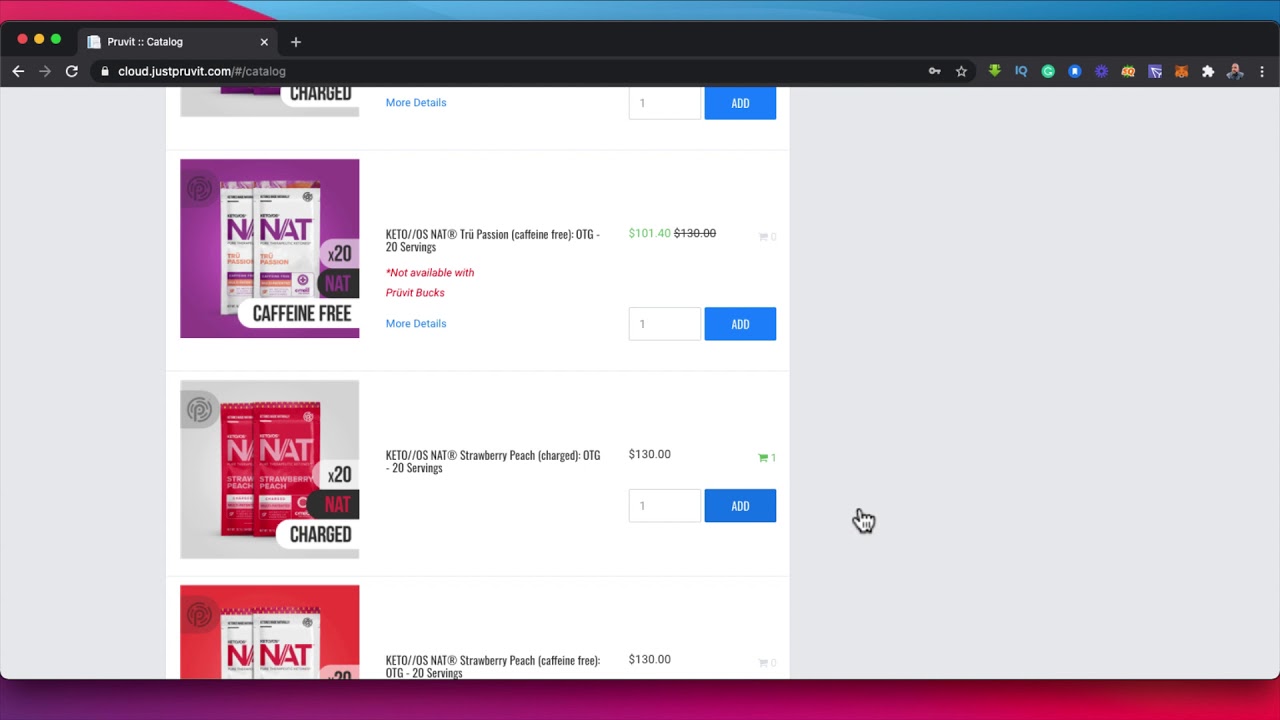Select the Pruvit :: Catalog tab
Image resolution: width=1280 pixels, height=720 pixels.
(x=178, y=42)
